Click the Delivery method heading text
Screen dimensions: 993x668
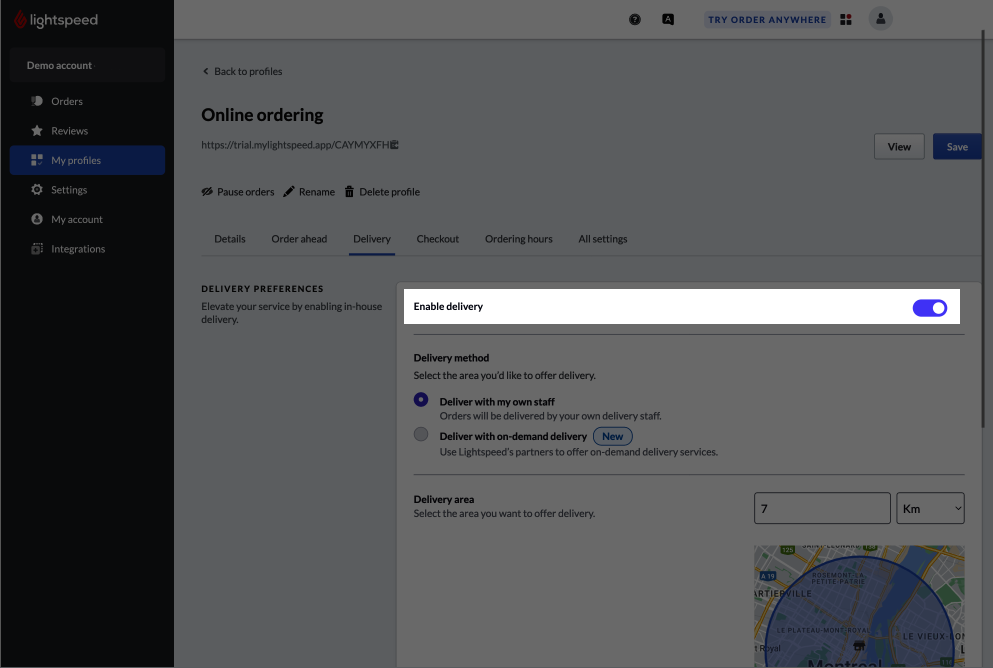point(451,358)
